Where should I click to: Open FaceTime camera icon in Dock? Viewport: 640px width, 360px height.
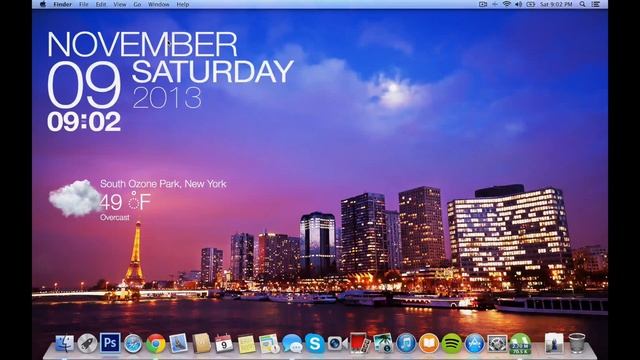point(338,344)
